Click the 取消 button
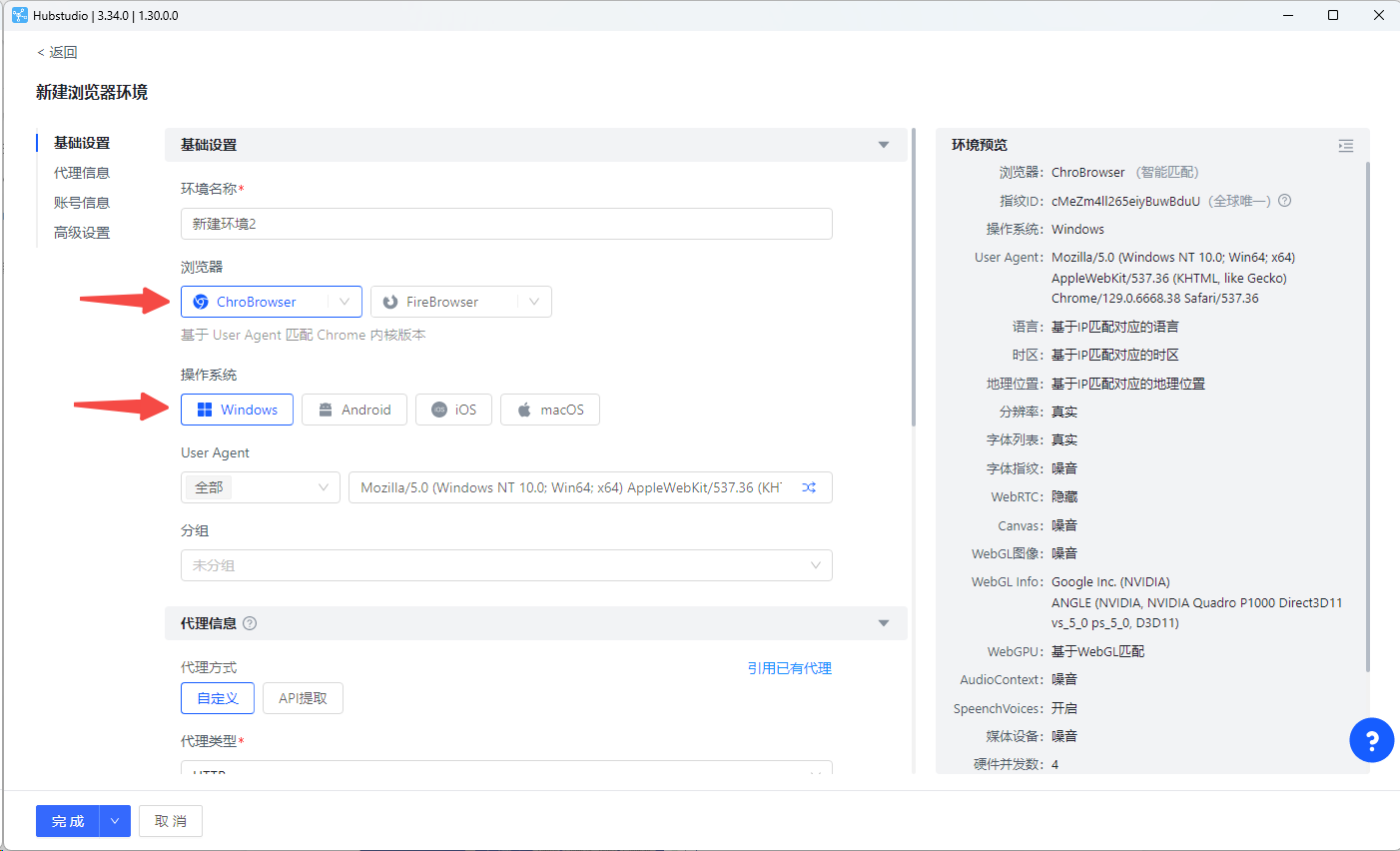The height and width of the screenshot is (851, 1400). tap(171, 821)
